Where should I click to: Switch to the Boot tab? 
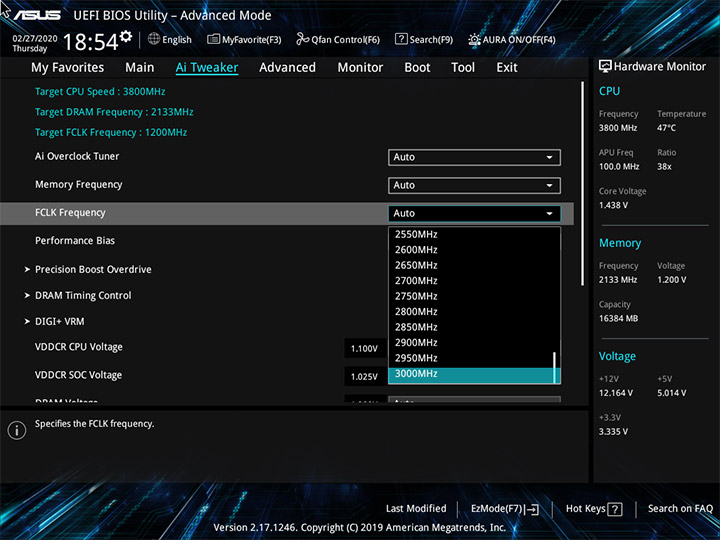417,68
